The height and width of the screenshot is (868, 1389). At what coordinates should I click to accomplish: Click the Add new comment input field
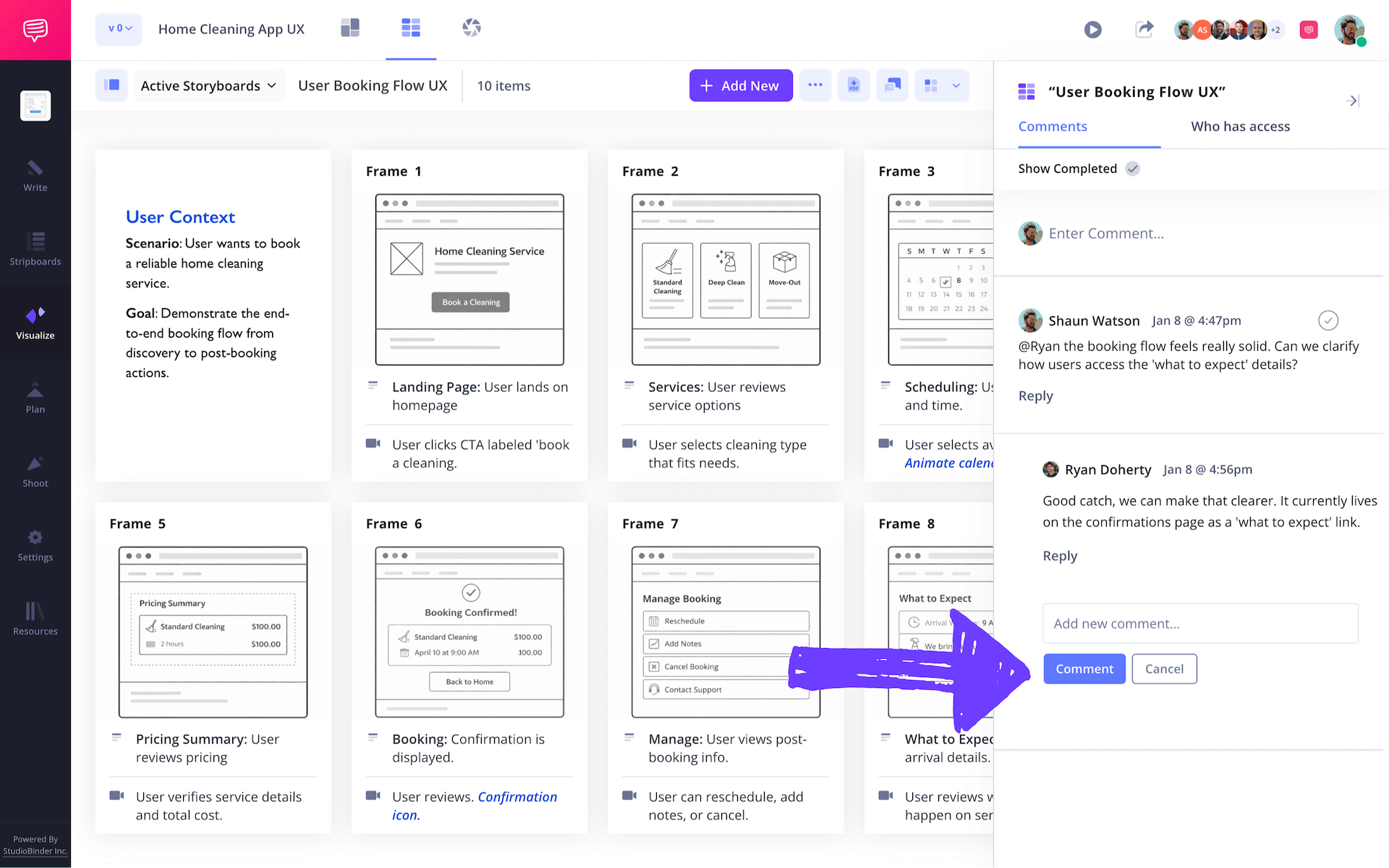(x=1199, y=624)
